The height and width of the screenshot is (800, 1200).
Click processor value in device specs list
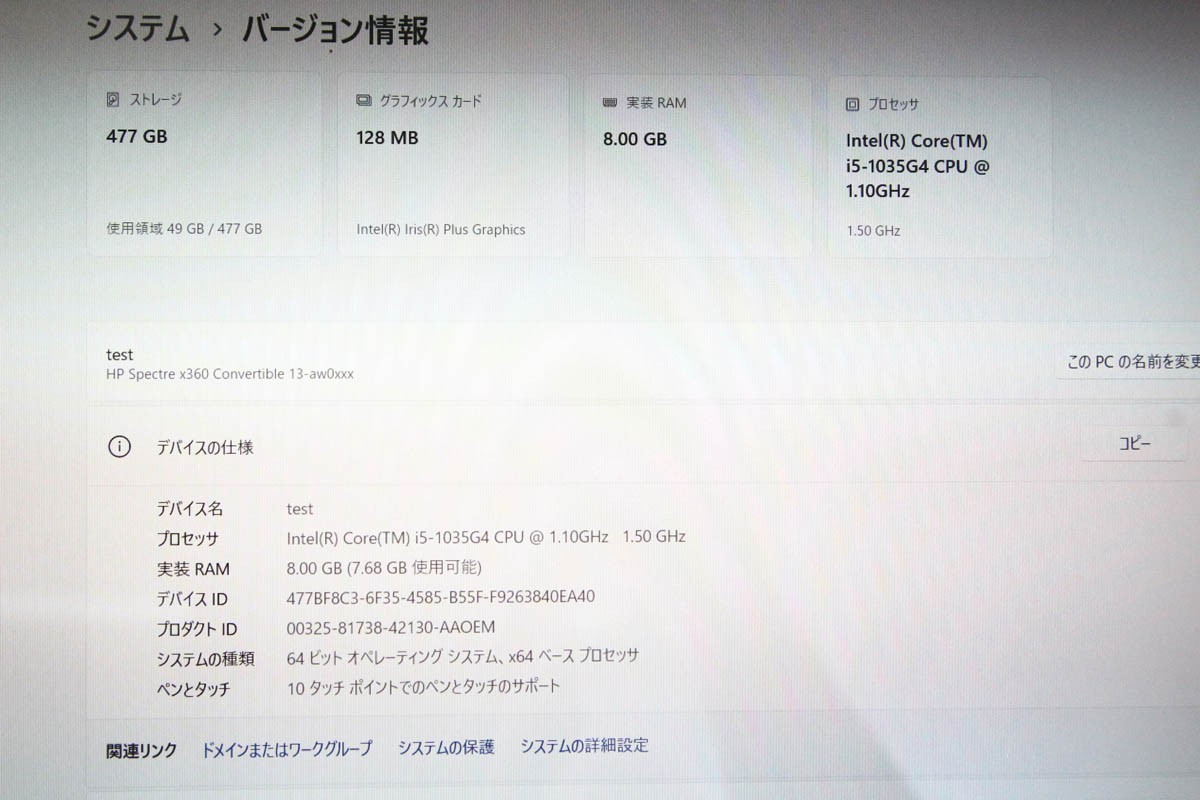coord(486,537)
